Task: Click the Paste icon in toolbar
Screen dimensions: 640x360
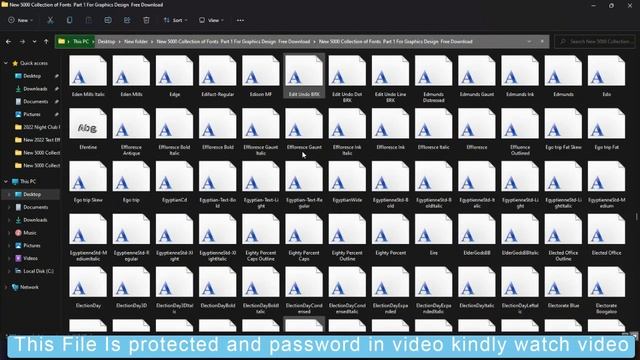Action: (x=89, y=20)
